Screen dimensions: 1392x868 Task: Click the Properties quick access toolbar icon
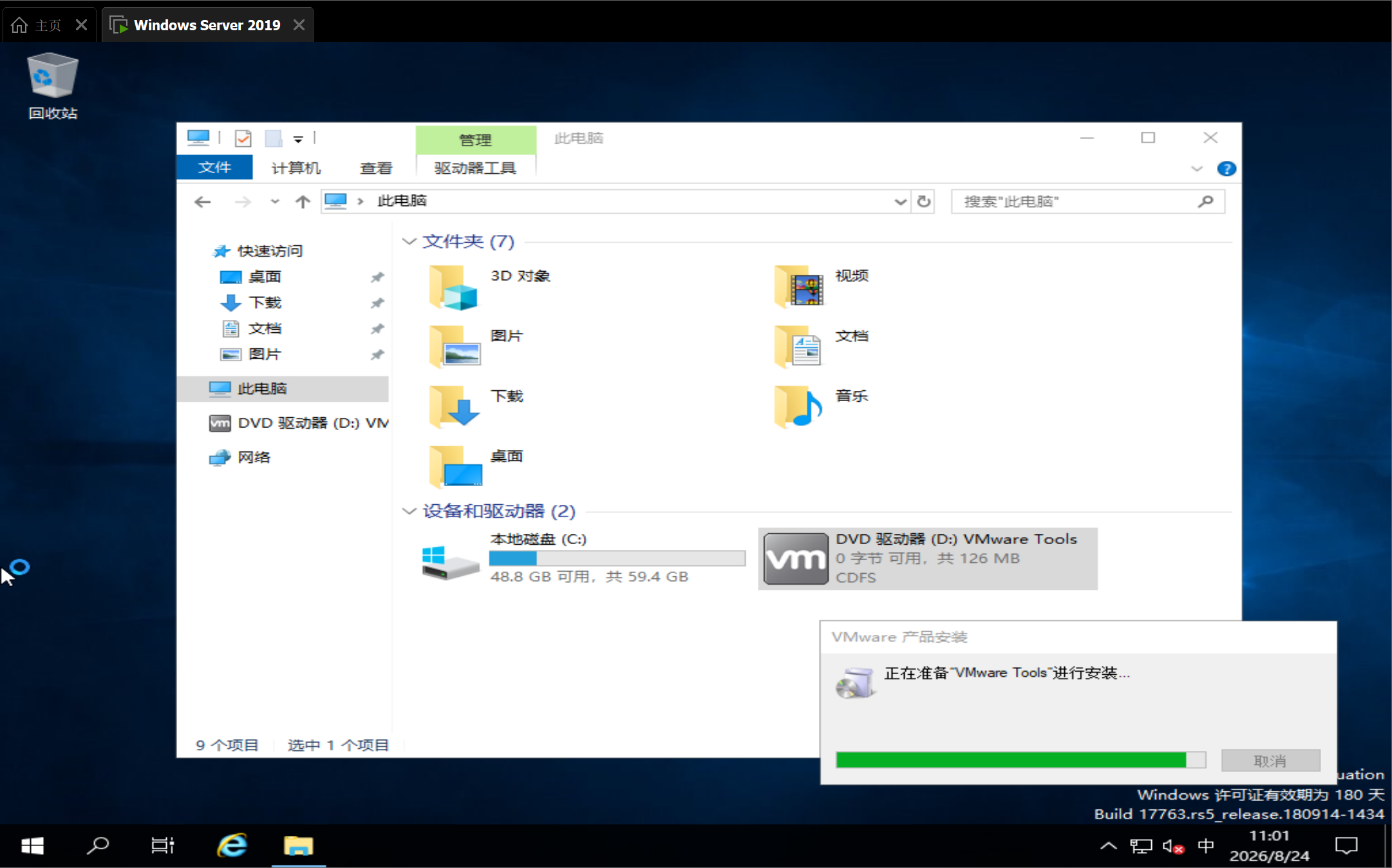(x=243, y=138)
